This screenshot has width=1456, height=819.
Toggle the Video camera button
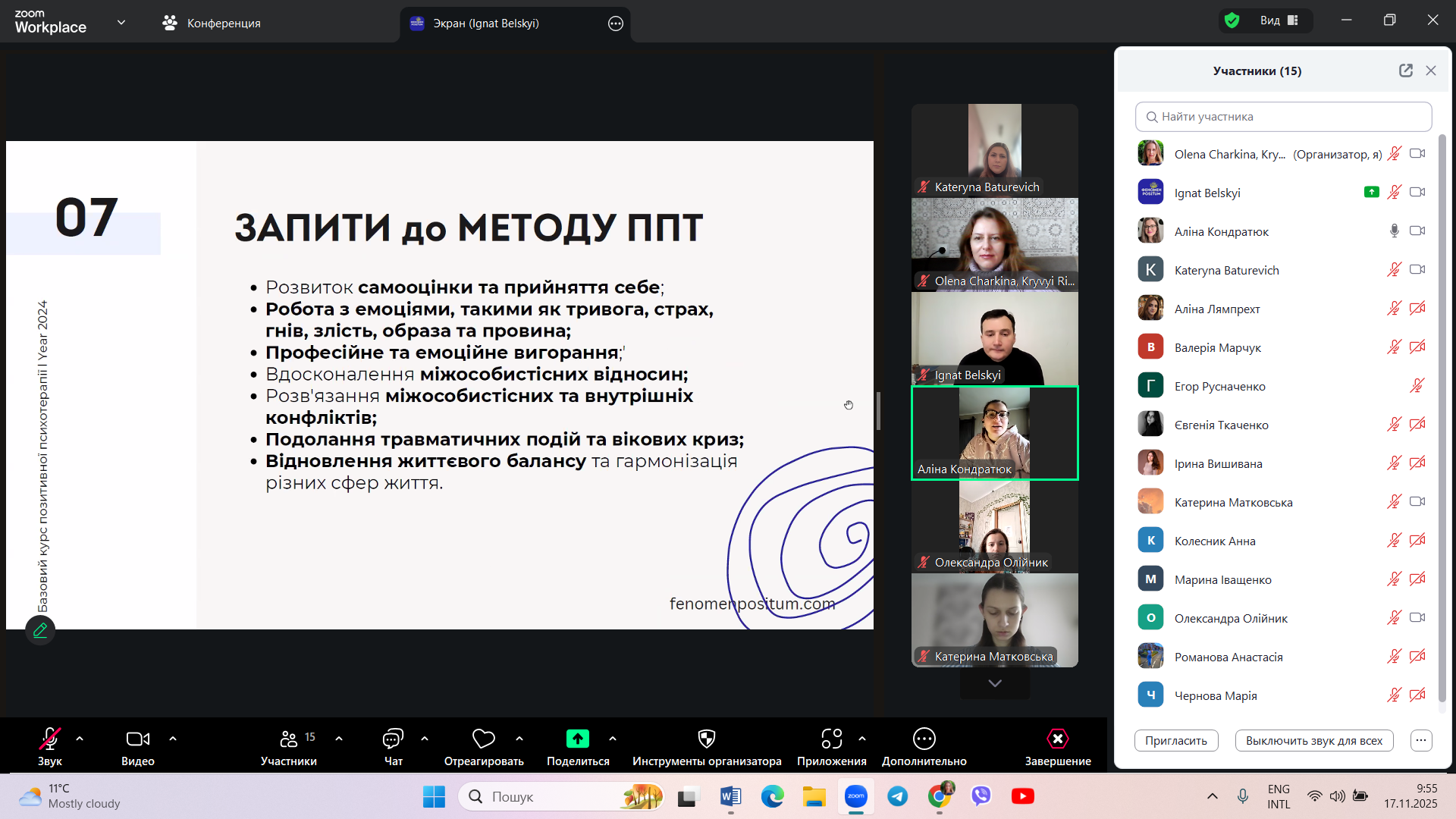point(137,739)
